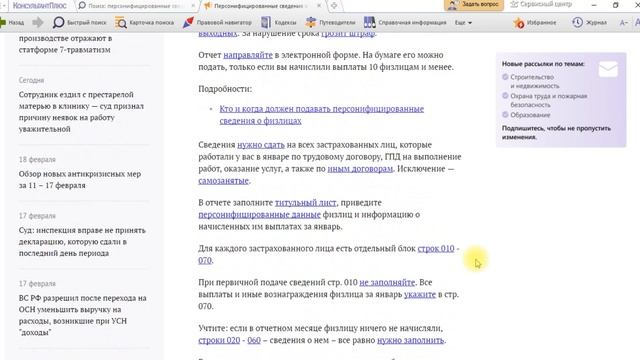This screenshot has width=640, height=360.
Task: Follow the нужно сдать link
Action: pyautogui.click(x=261, y=145)
